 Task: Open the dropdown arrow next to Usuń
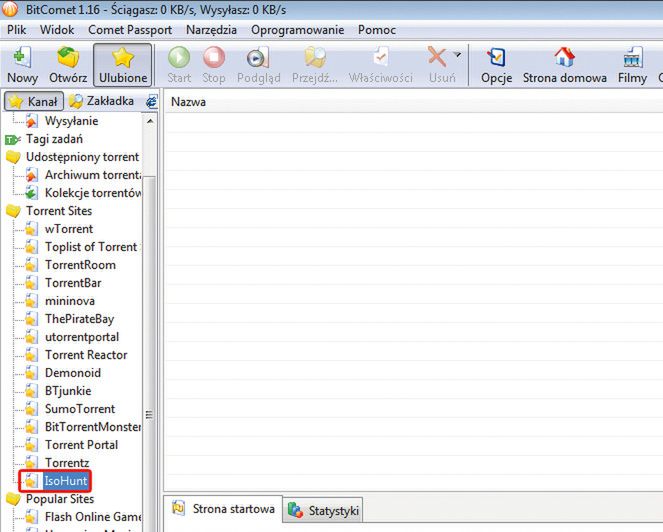[457, 55]
